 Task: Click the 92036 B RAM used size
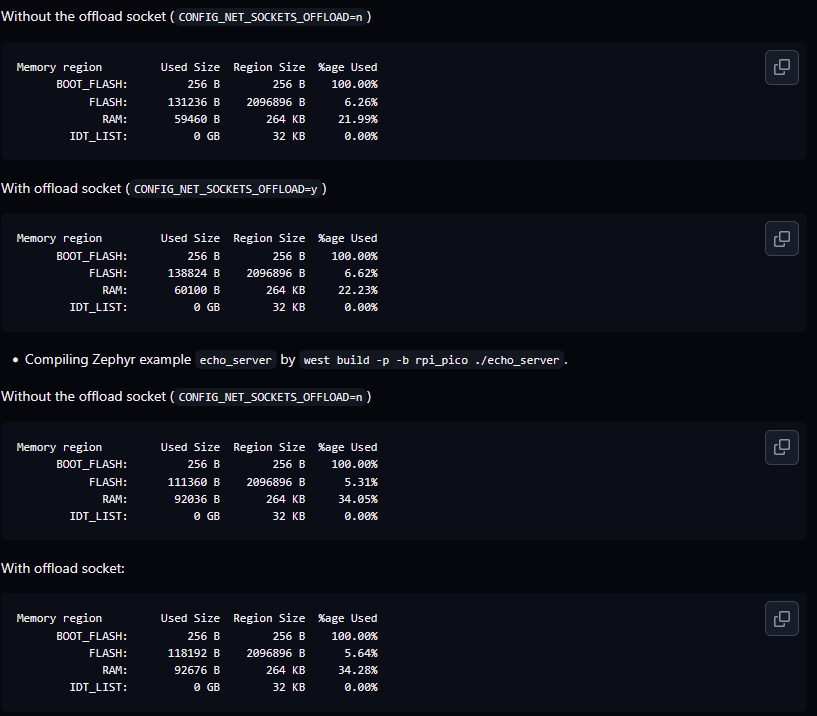(196, 499)
